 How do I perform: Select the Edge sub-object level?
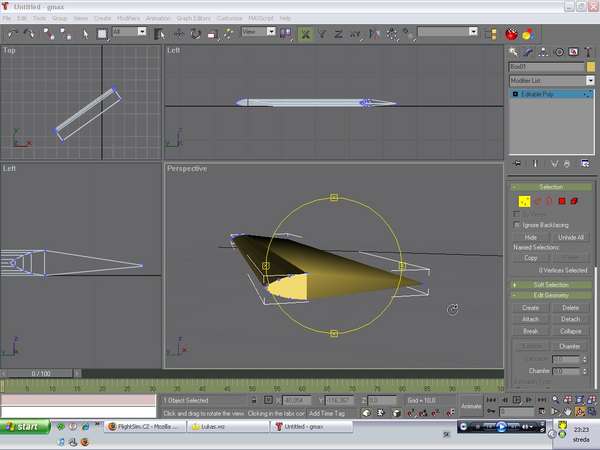[538, 201]
